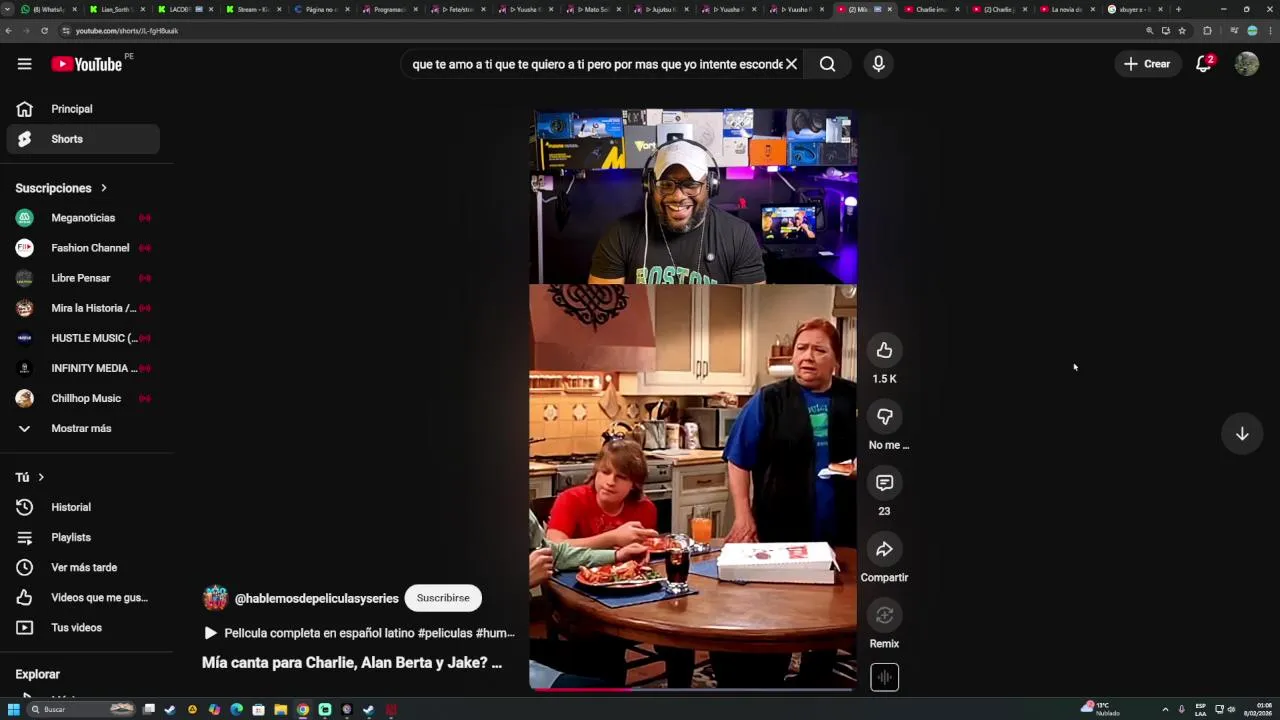Expand the Tú section chevron
This screenshot has width=1280, height=720.
point(41,477)
